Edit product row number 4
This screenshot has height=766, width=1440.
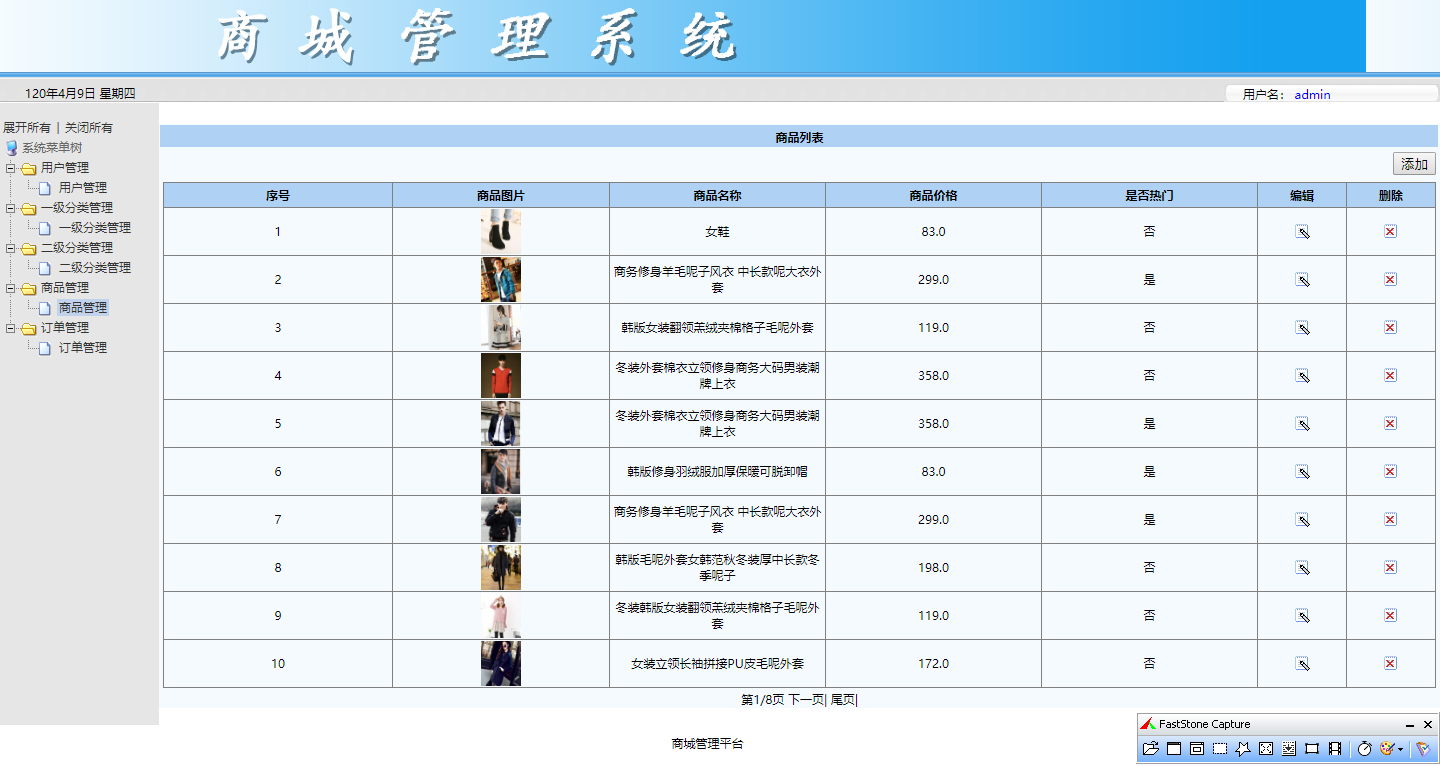point(1302,376)
